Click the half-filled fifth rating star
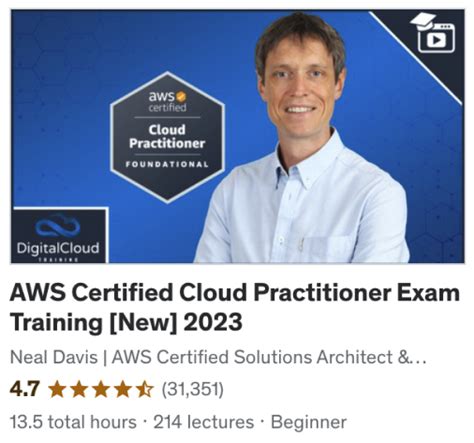 (145, 390)
